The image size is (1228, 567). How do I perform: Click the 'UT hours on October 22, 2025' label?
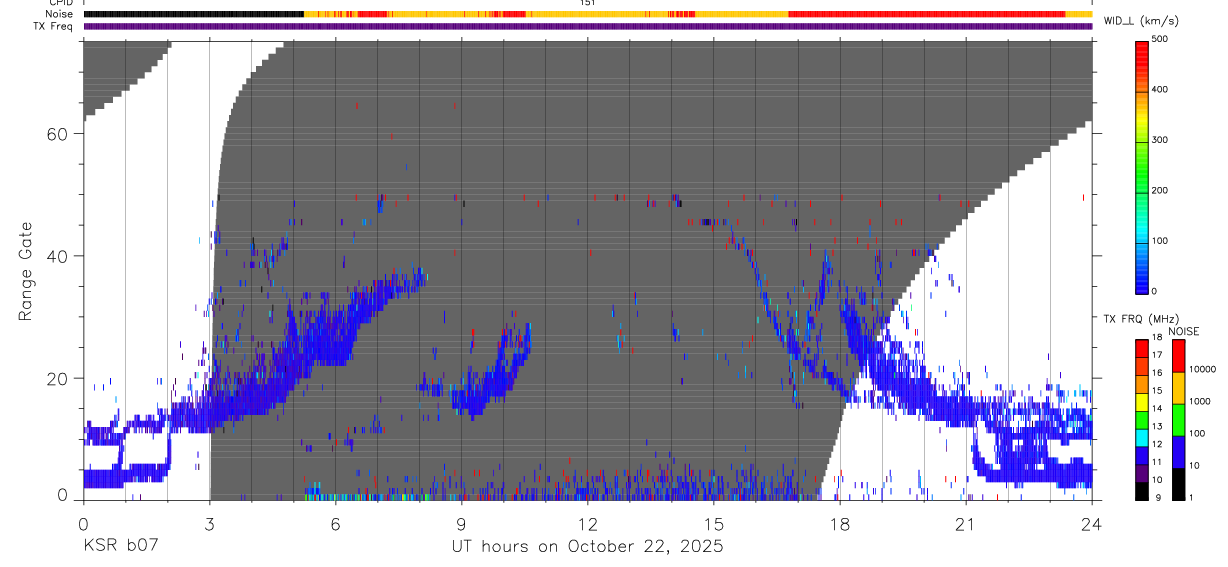tap(586, 546)
